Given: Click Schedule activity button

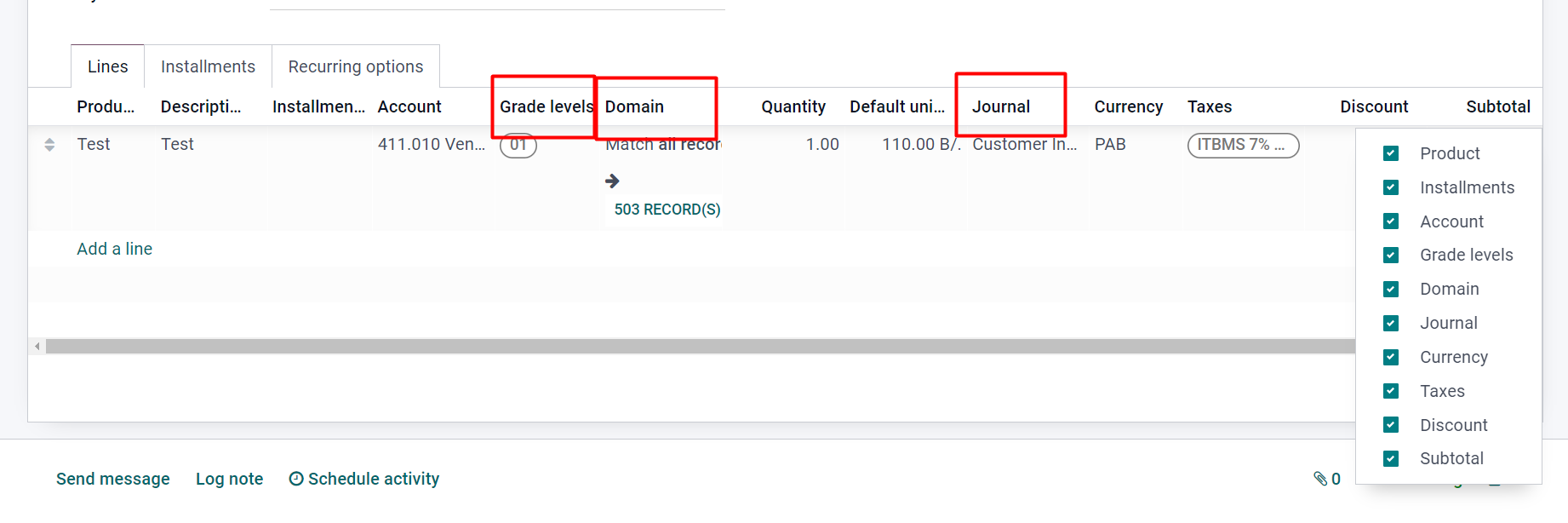Looking at the screenshot, I should tap(364, 479).
